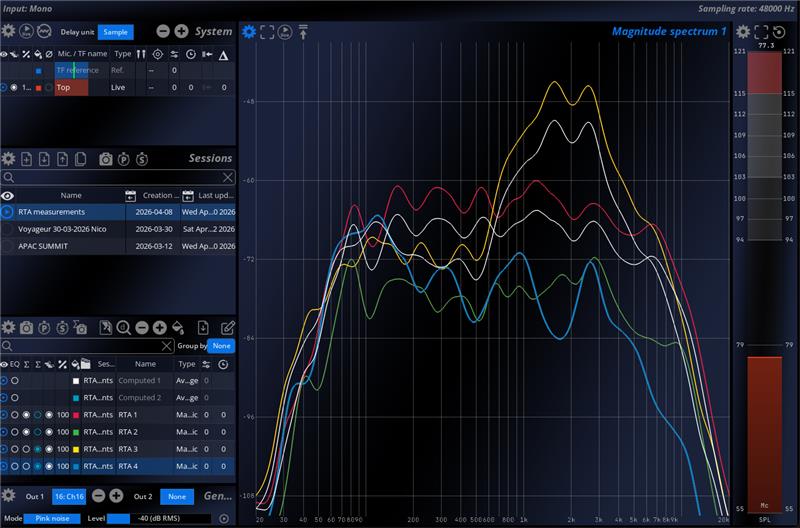Image resolution: width=800 pixels, height=528 pixels.
Task: Click the Sample delay unit button
Action: (115, 32)
